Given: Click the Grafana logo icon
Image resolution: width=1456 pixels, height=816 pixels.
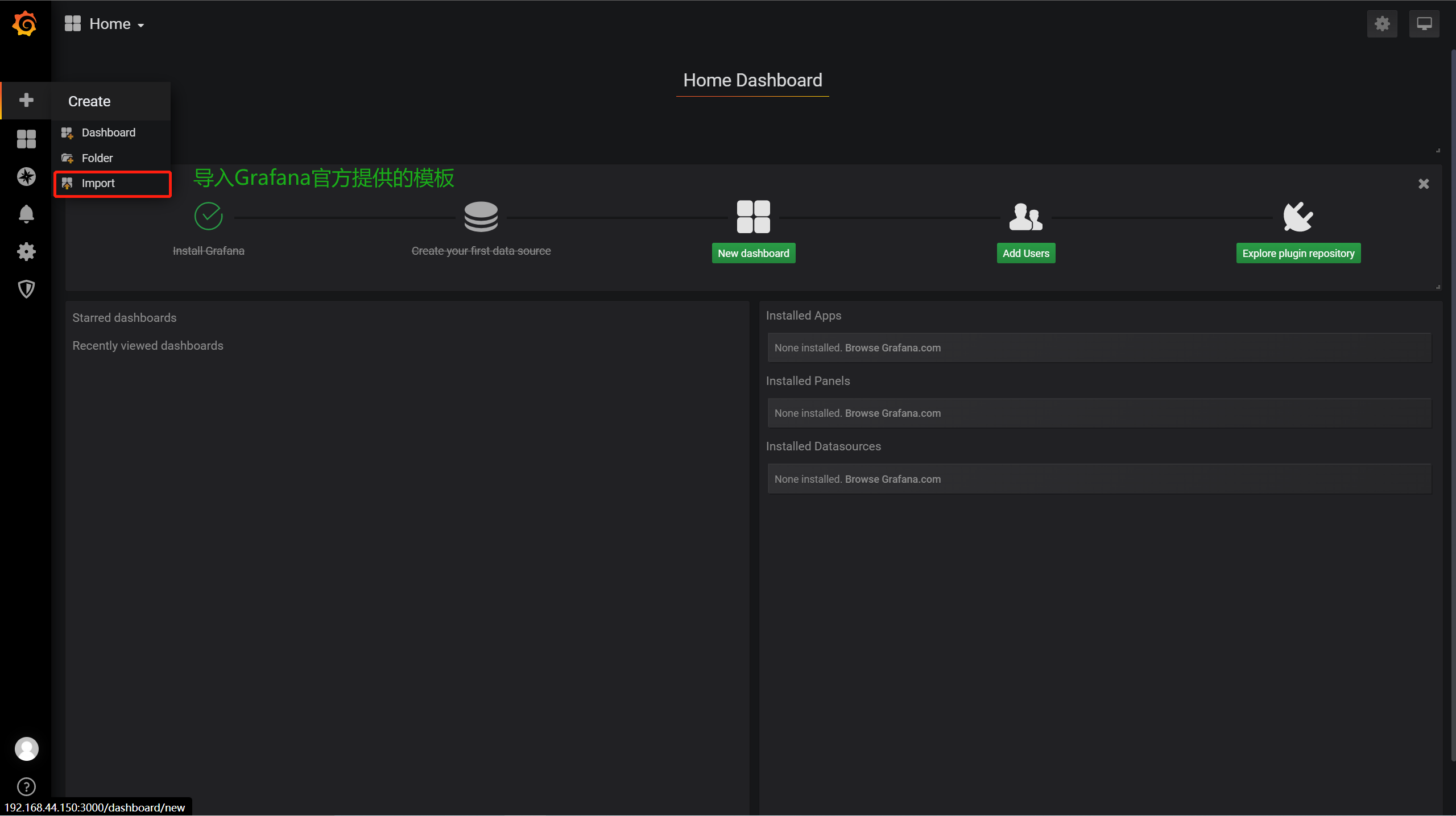Looking at the screenshot, I should coord(25,24).
